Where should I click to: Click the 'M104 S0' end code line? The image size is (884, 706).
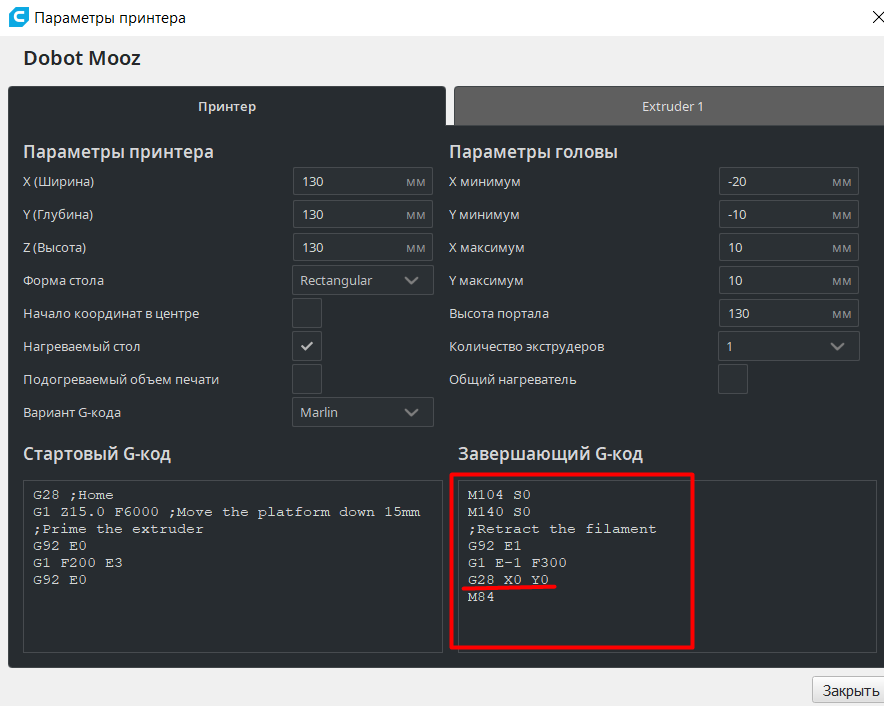(499, 495)
